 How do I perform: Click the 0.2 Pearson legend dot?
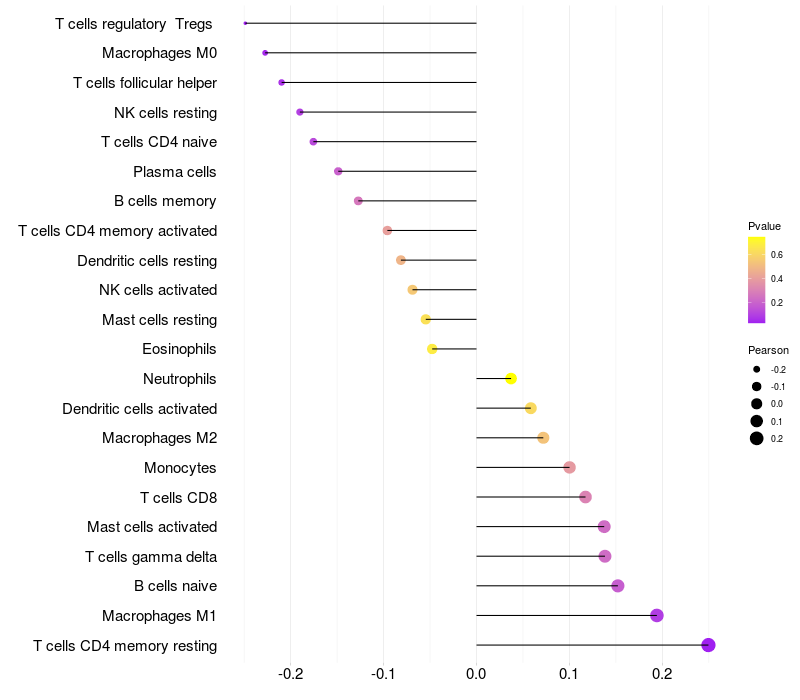pos(757,438)
